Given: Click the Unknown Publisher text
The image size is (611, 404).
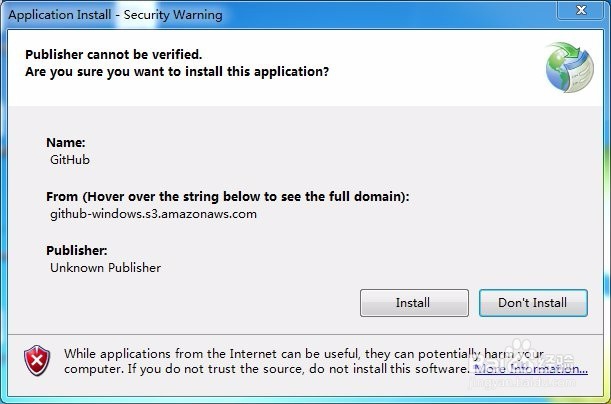Looking at the screenshot, I should [x=105, y=267].
